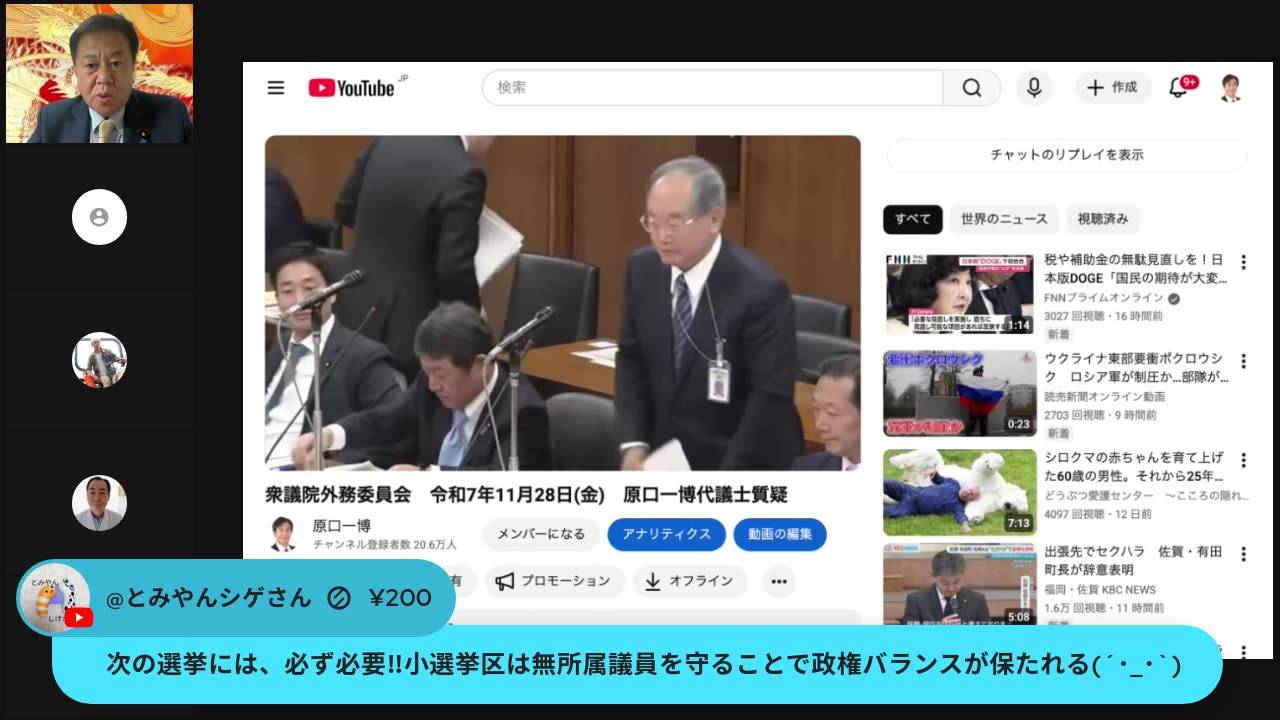Select the 世界のニュース filter chip
The height and width of the screenshot is (720, 1280).
click(1004, 219)
